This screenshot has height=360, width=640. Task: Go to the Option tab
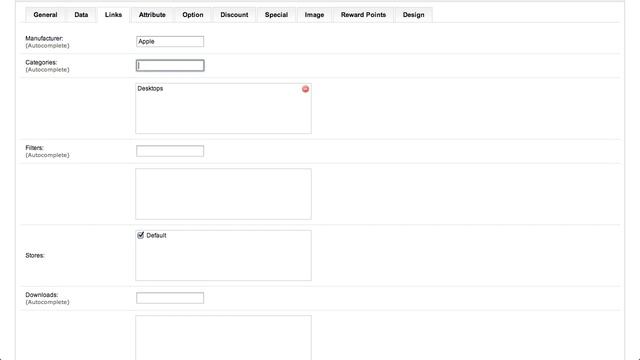pyautogui.click(x=193, y=15)
